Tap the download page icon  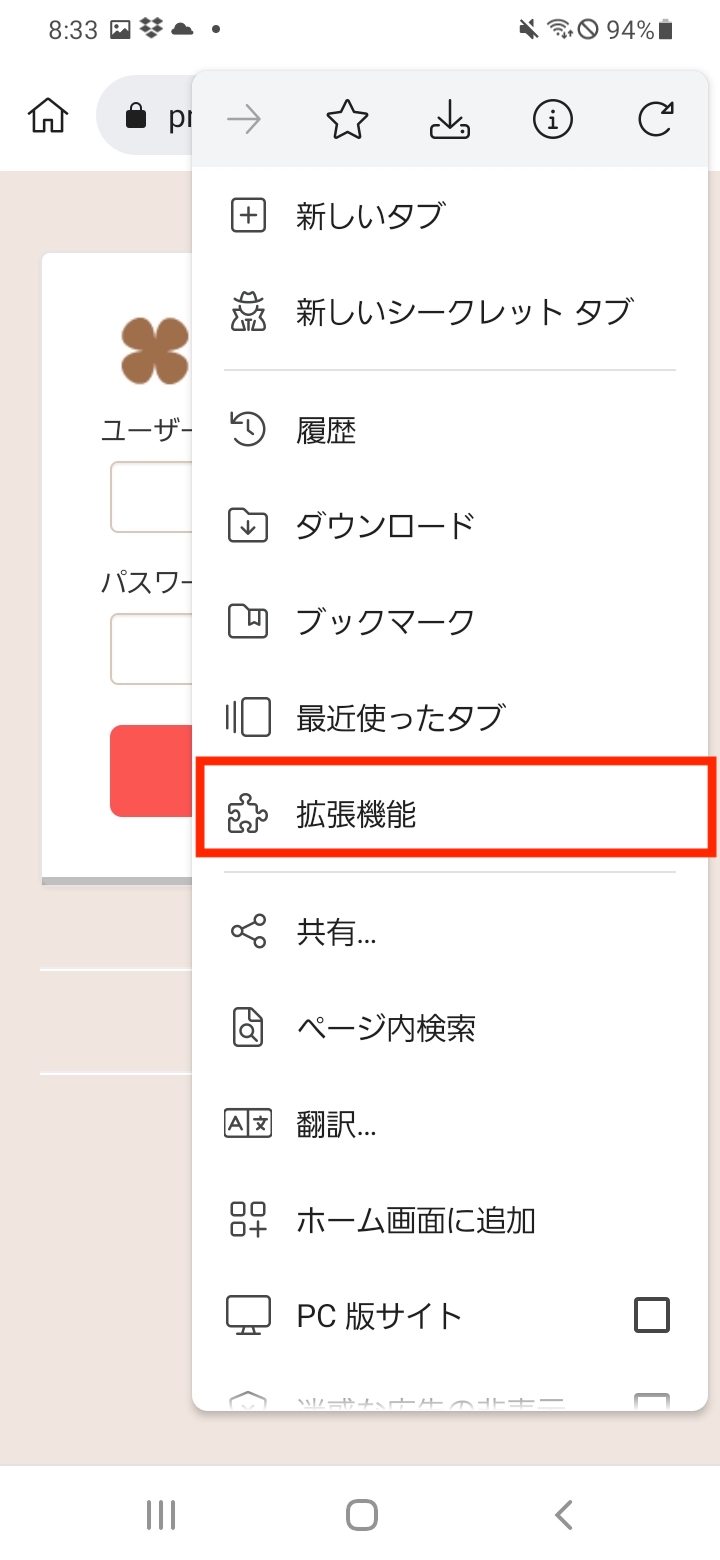[449, 121]
